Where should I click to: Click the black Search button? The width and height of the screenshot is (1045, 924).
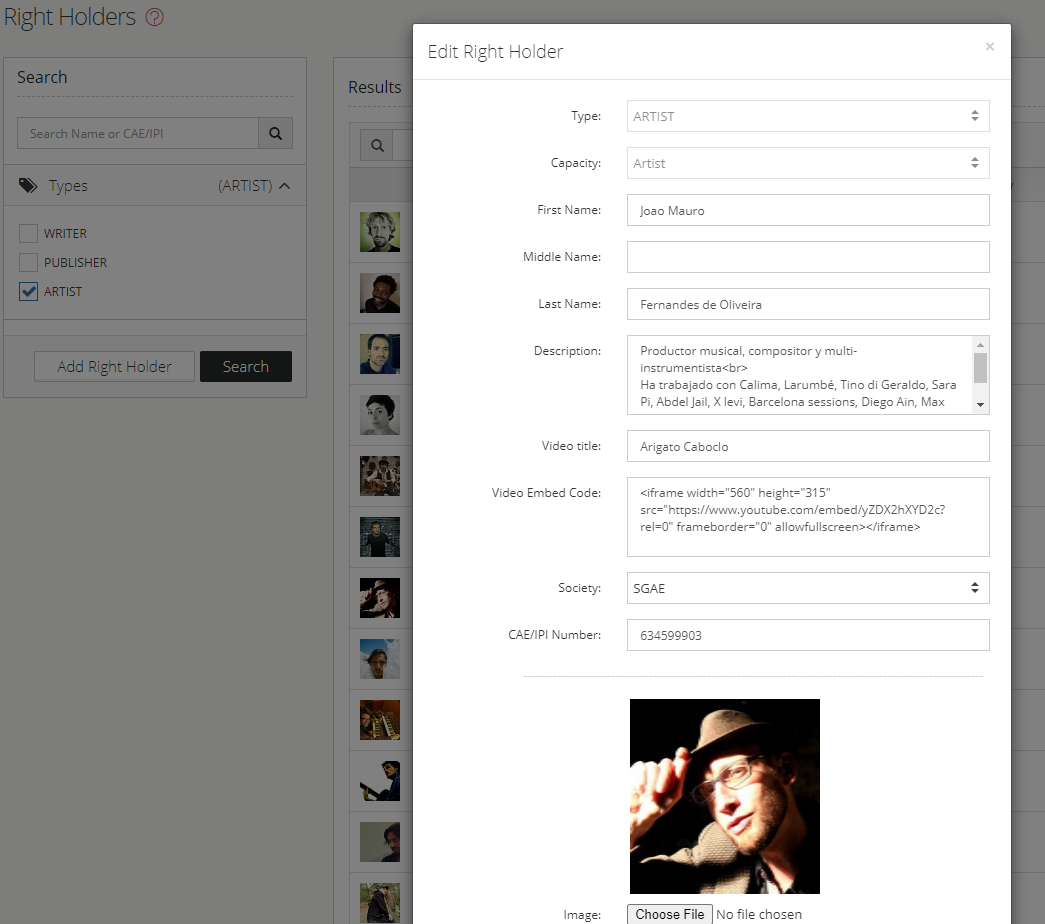tap(245, 366)
